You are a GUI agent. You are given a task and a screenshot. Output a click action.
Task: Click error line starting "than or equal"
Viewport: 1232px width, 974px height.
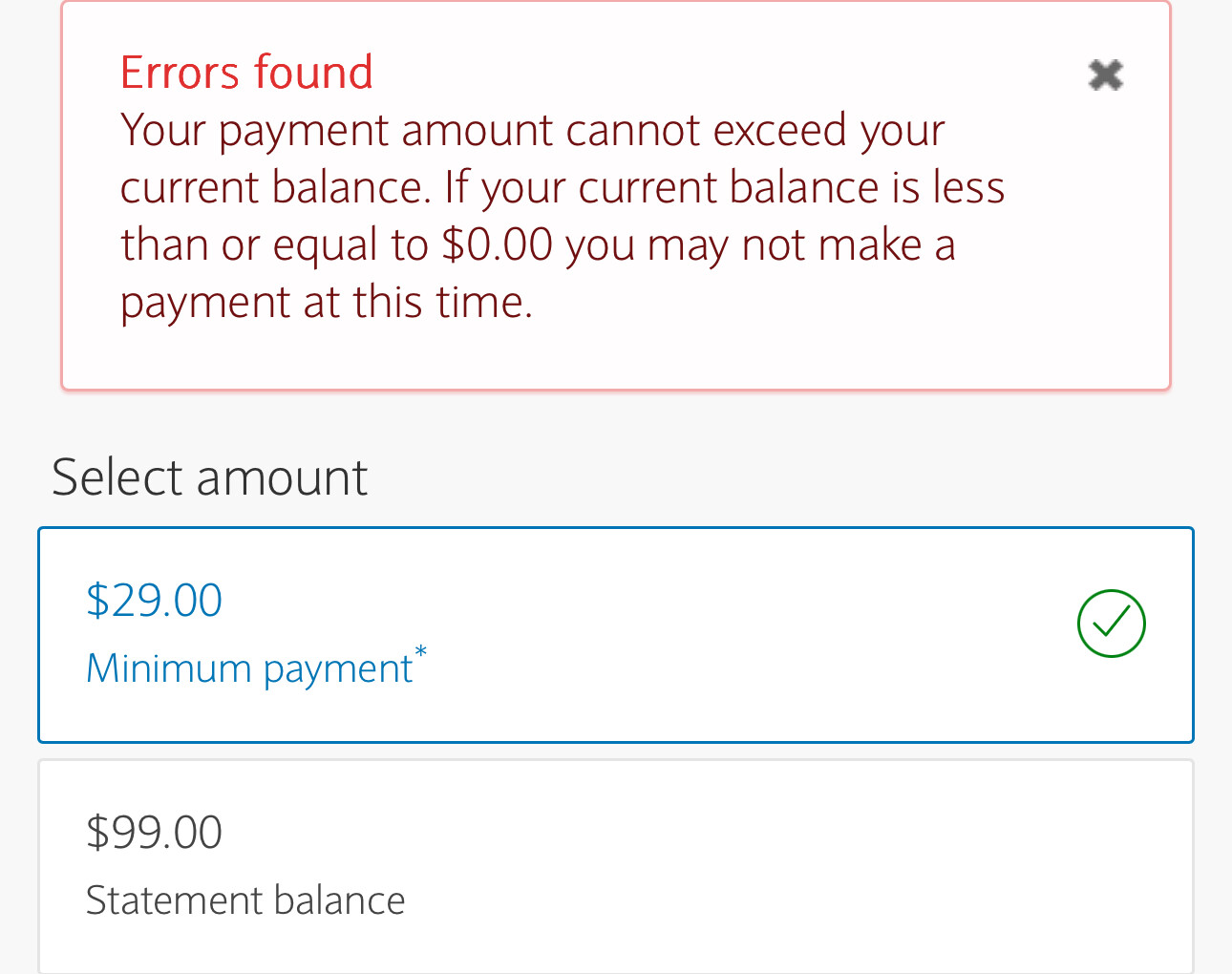click(537, 245)
